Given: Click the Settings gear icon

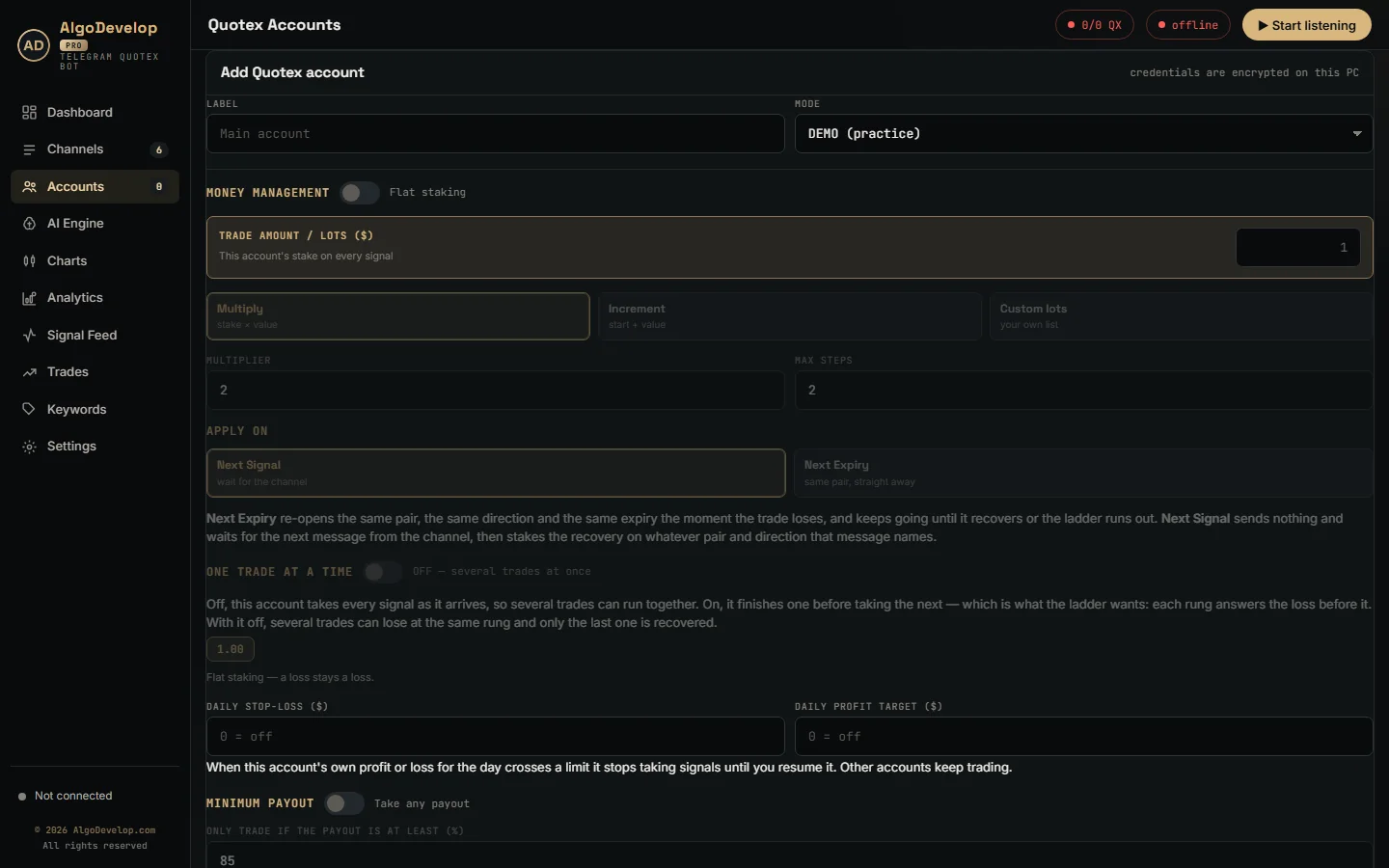Looking at the screenshot, I should click(29, 447).
